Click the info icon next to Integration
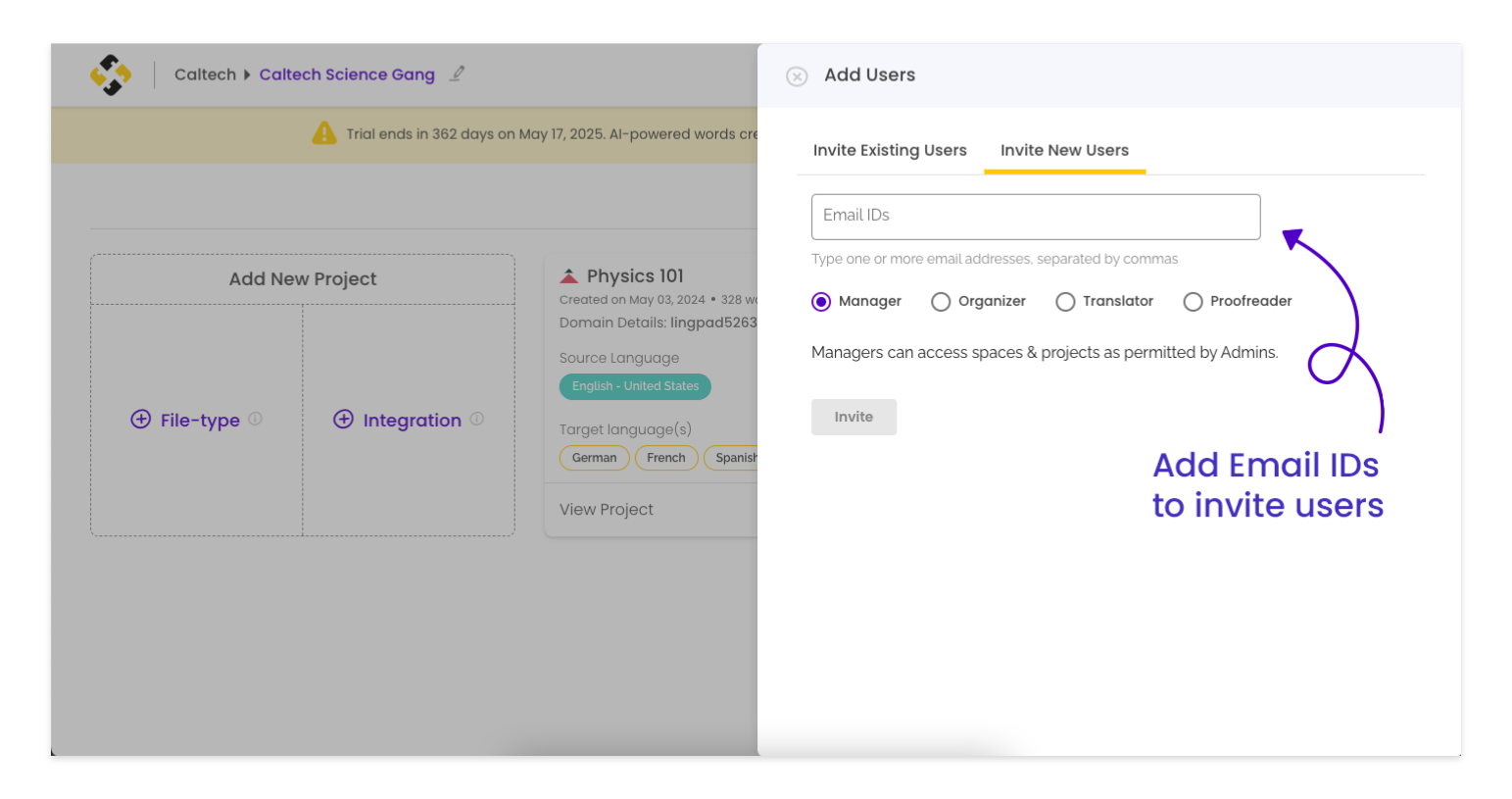Viewport: 1512px width, 799px height. point(477,419)
